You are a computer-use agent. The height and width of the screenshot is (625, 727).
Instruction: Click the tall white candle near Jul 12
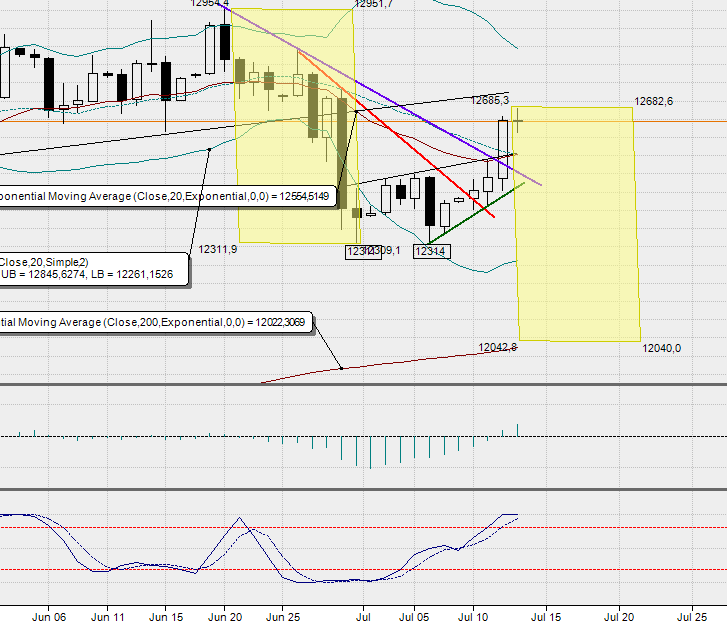[503, 149]
